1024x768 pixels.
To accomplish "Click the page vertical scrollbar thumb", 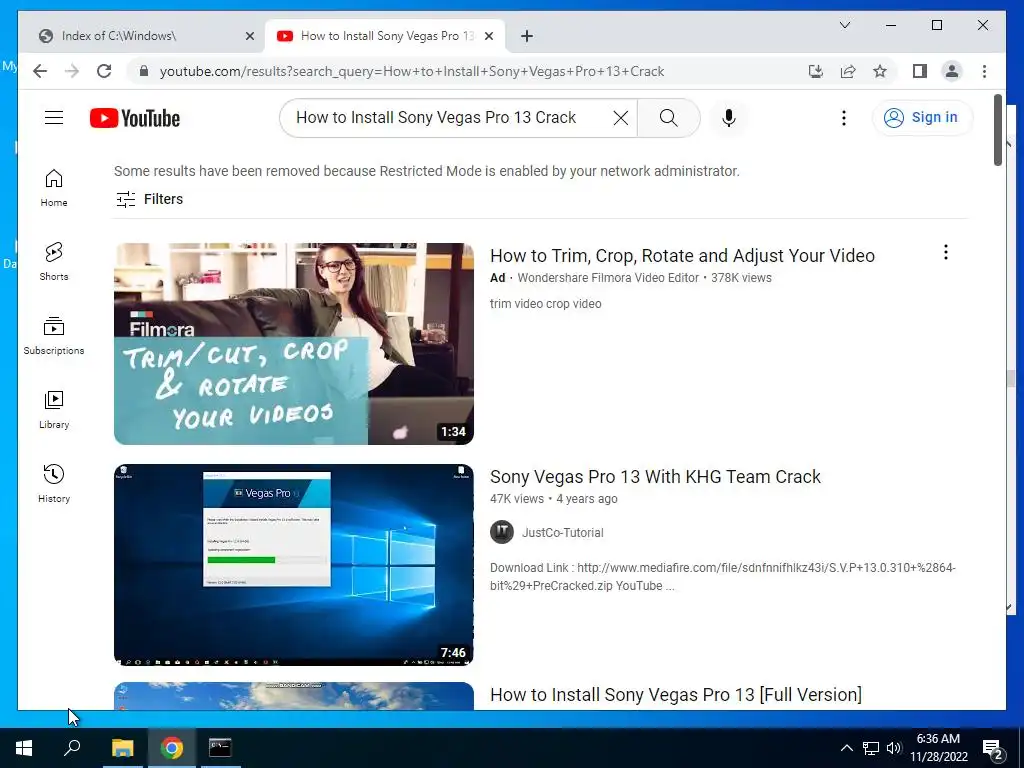I will pos(998,130).
